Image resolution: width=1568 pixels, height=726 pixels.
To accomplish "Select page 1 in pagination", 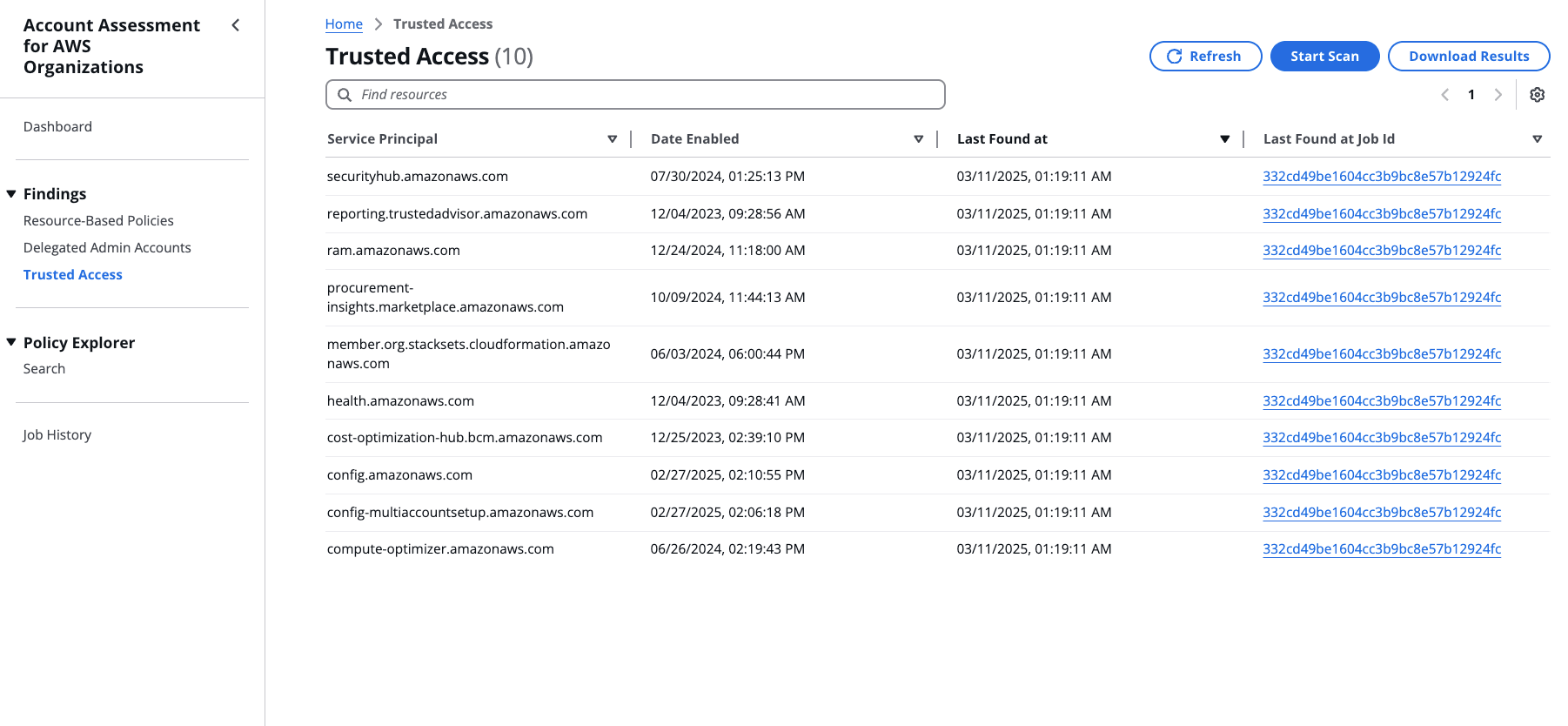I will pos(1471,95).
